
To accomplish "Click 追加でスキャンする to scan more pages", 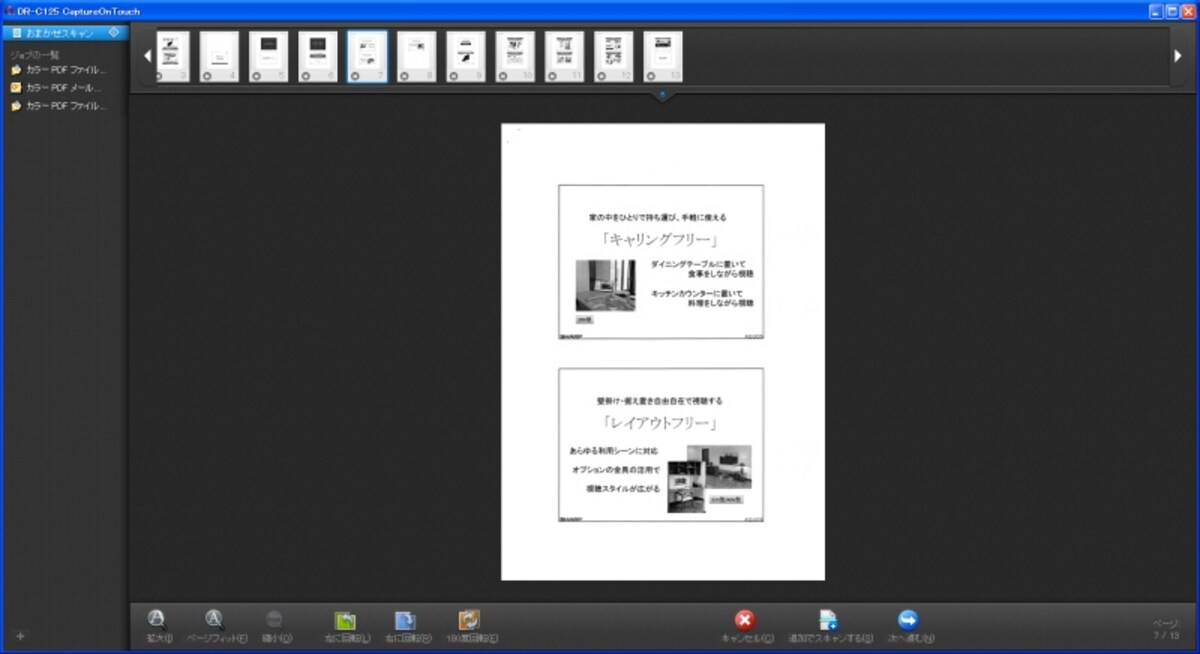I will point(829,620).
